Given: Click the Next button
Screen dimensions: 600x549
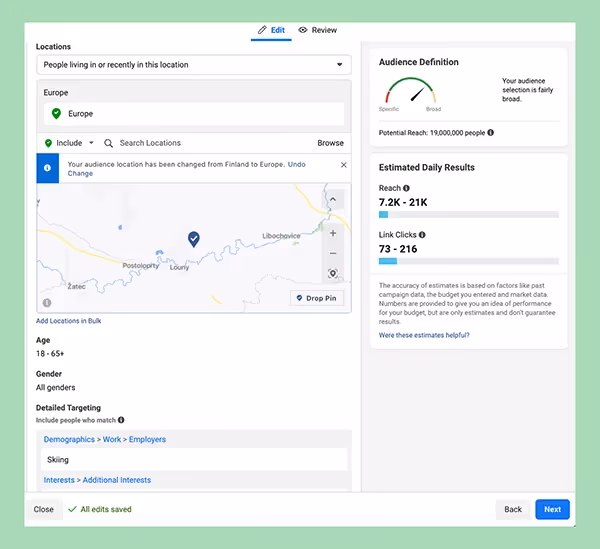Looking at the screenshot, I should [553, 509].
